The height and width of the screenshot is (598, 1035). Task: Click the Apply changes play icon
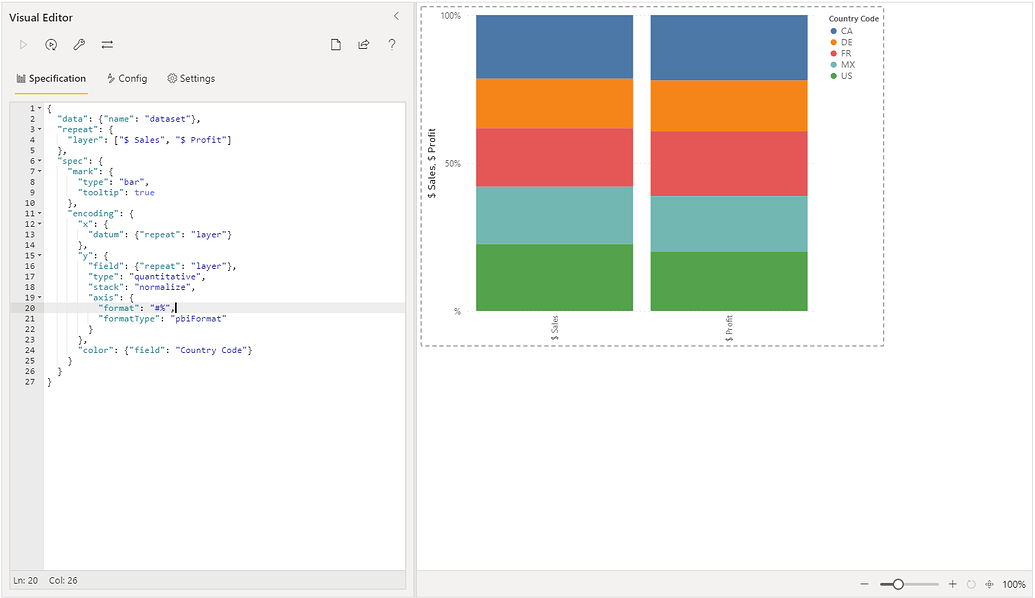[x=23, y=45]
